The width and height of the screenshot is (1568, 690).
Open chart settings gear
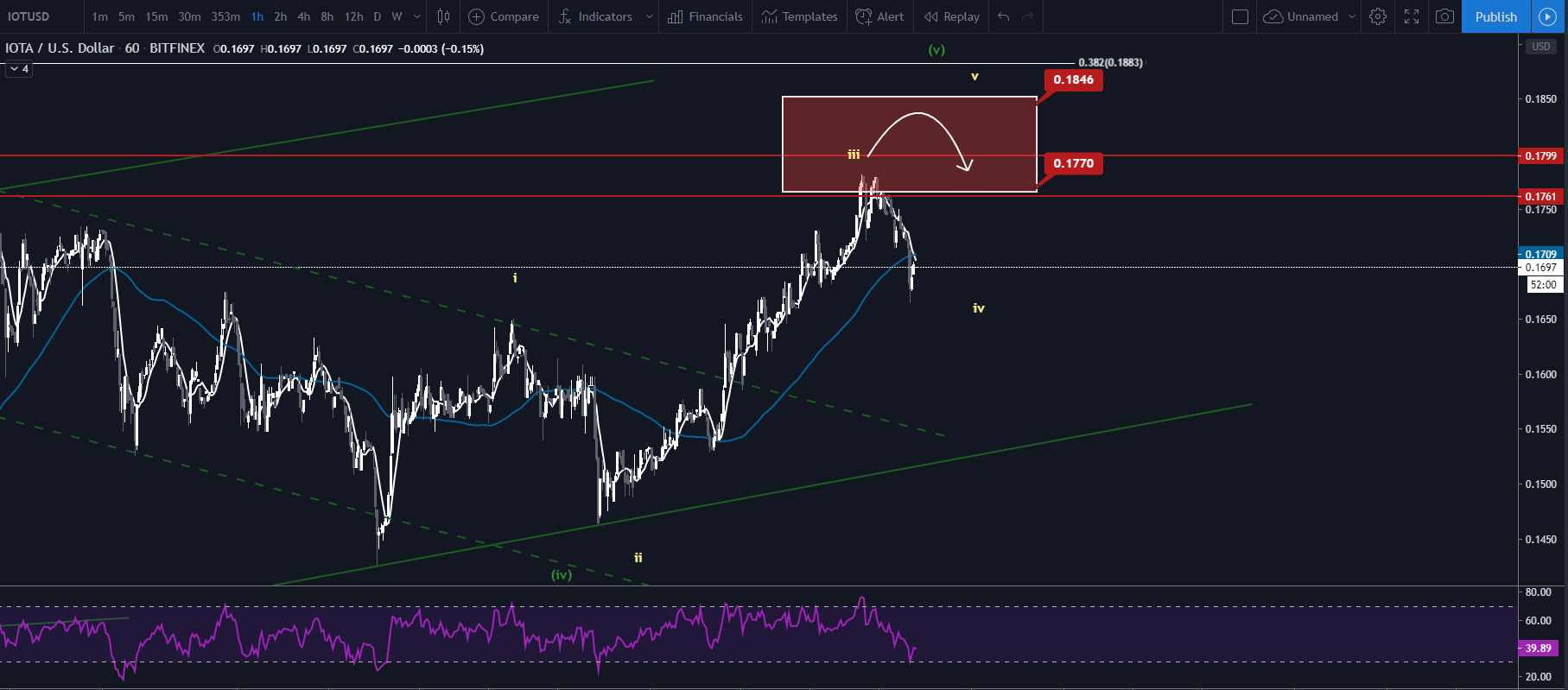pyautogui.click(x=1378, y=16)
